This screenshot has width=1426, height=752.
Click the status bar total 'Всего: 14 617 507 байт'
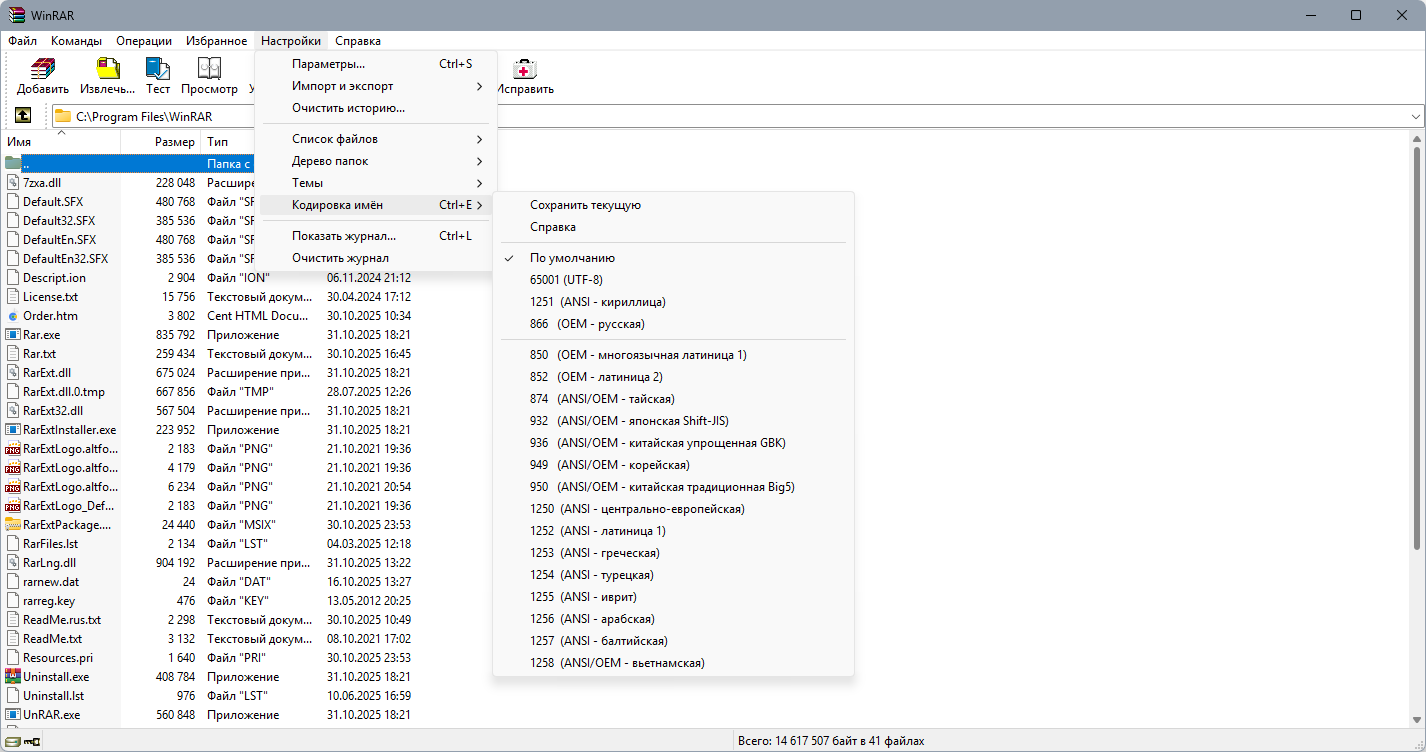831,741
